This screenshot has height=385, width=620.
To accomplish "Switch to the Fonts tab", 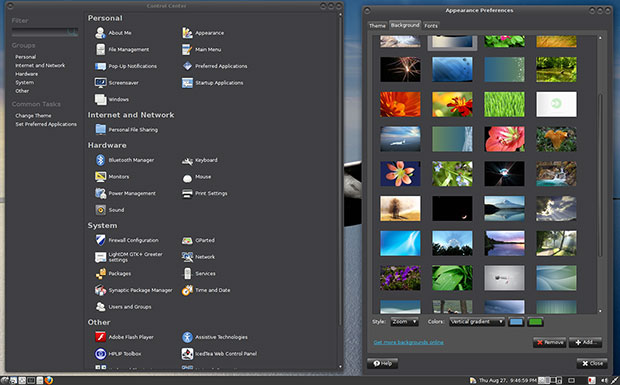I will 431,25.
